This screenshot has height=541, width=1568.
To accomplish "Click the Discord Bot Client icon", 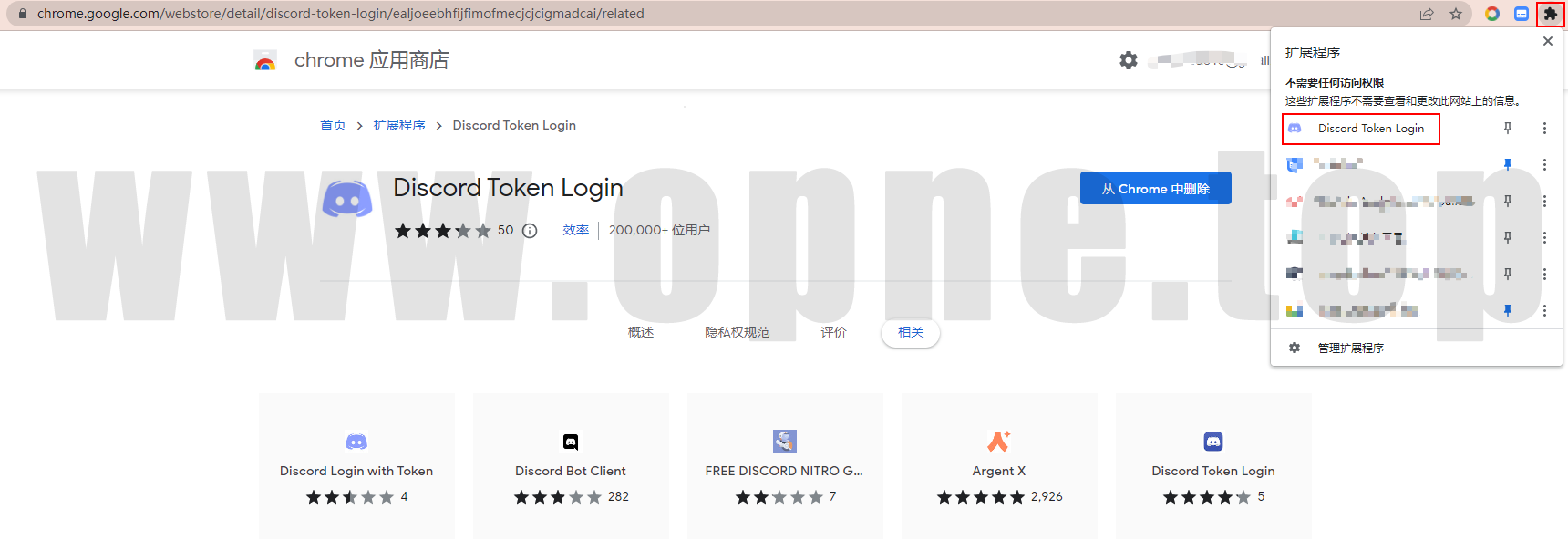I will (571, 442).
